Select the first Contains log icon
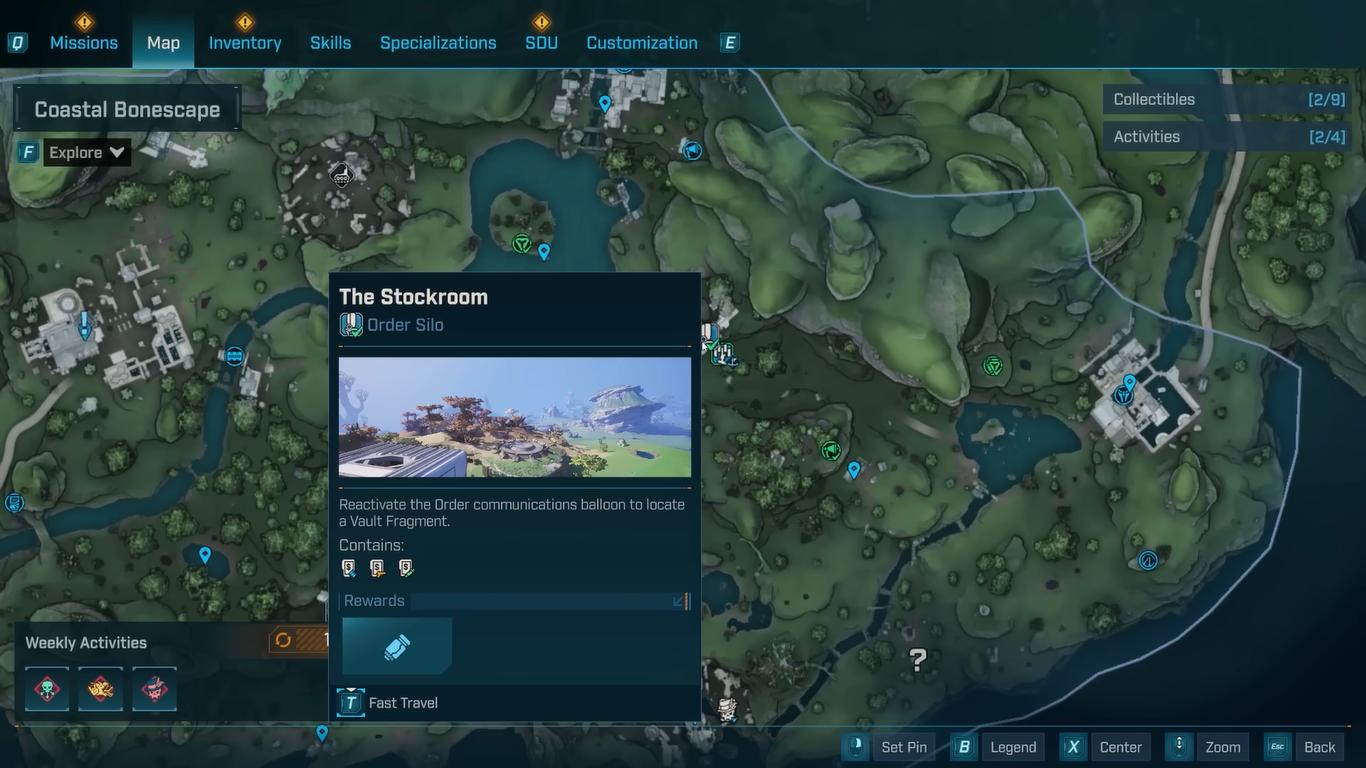The height and width of the screenshot is (768, 1366). tap(349, 568)
